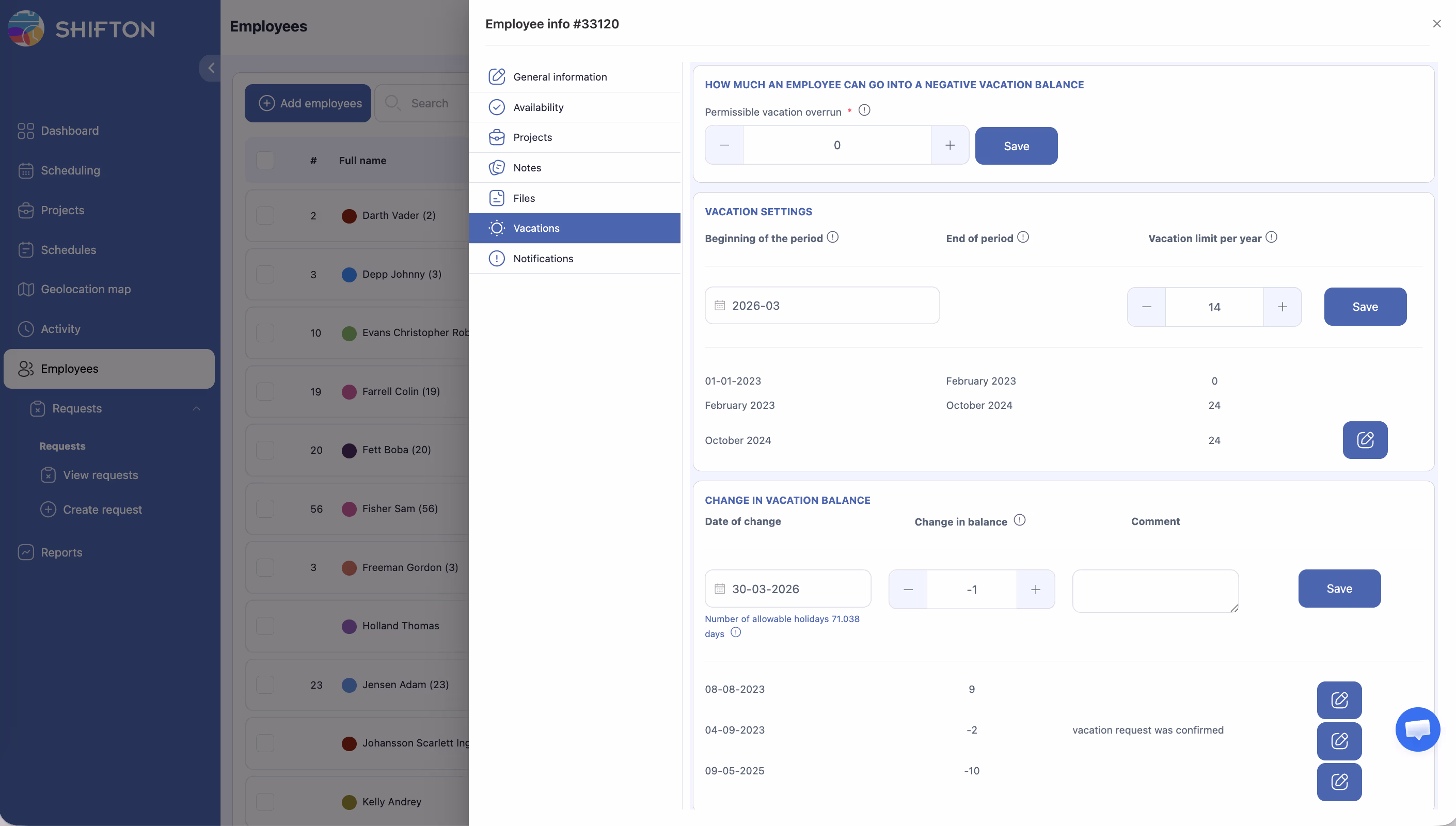Open the 2026-03 period start date picker
Image resolution: width=1456 pixels, height=826 pixels.
pos(821,306)
